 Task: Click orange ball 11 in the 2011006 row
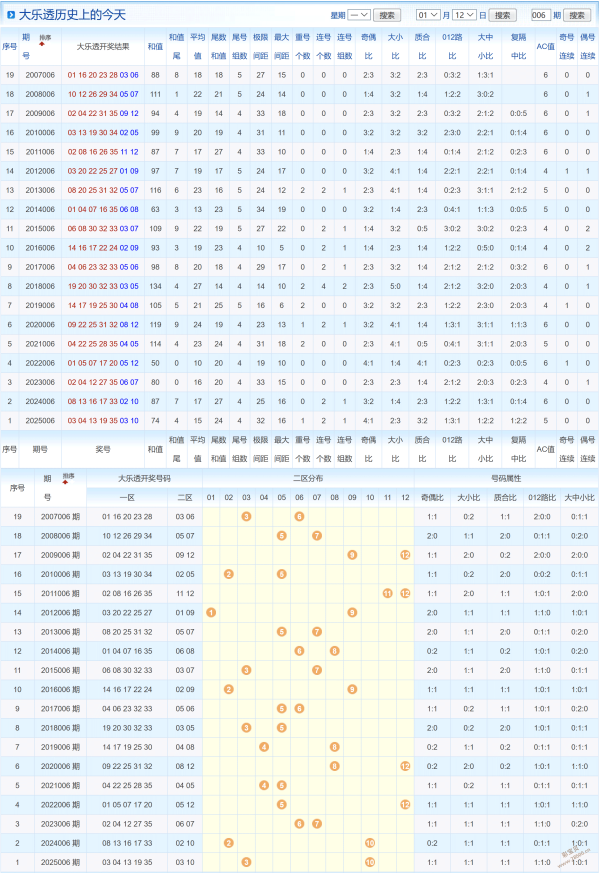(387, 593)
